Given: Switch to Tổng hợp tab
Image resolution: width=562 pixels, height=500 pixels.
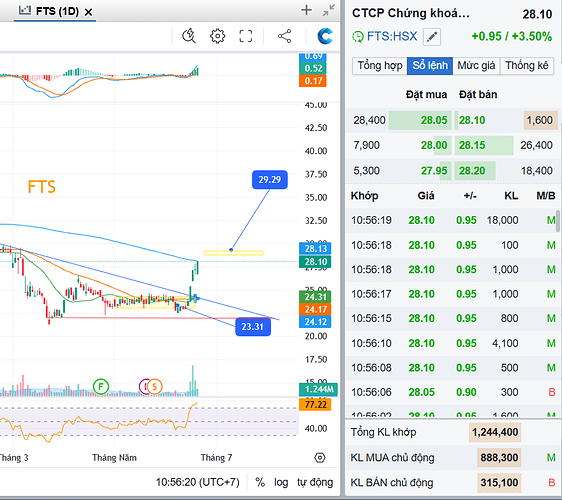Looking at the screenshot, I should click(x=380, y=66).
